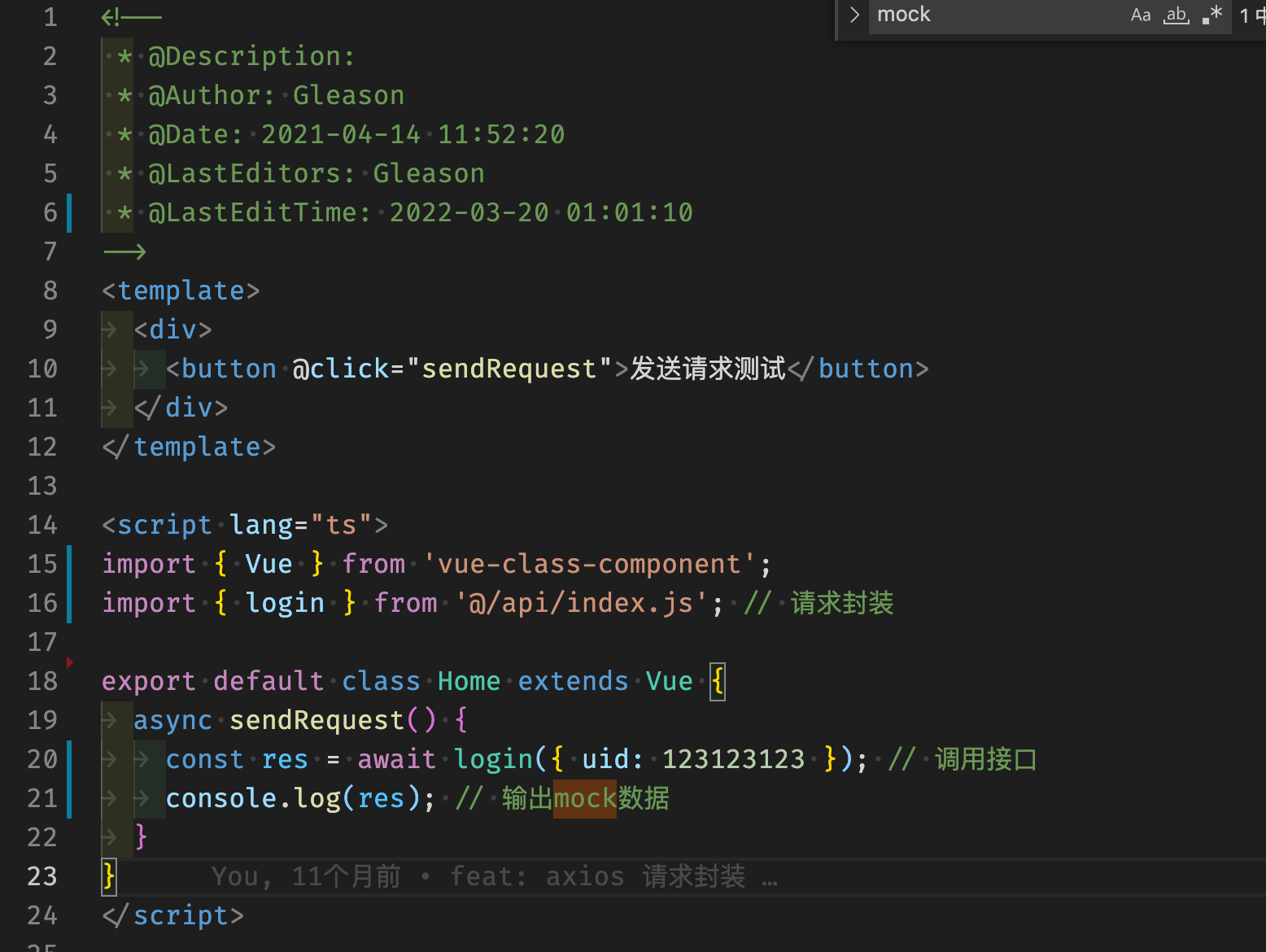The width and height of the screenshot is (1266, 952).
Task: Click the @LastEditors: Gleason line
Action: coord(300,173)
